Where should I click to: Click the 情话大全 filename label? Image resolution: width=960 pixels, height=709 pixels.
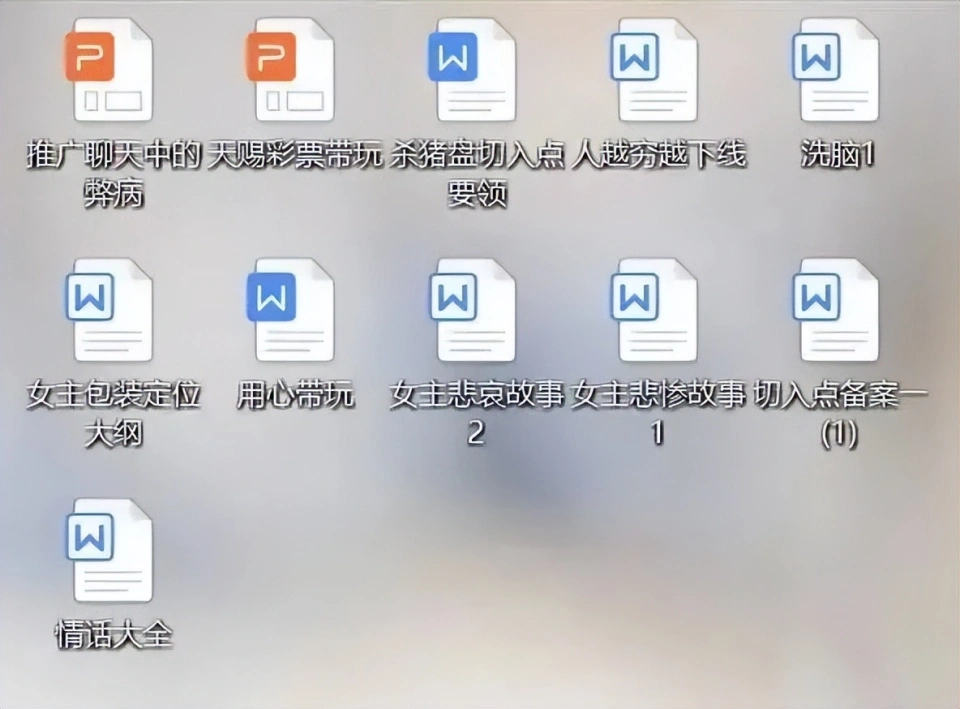click(x=113, y=635)
